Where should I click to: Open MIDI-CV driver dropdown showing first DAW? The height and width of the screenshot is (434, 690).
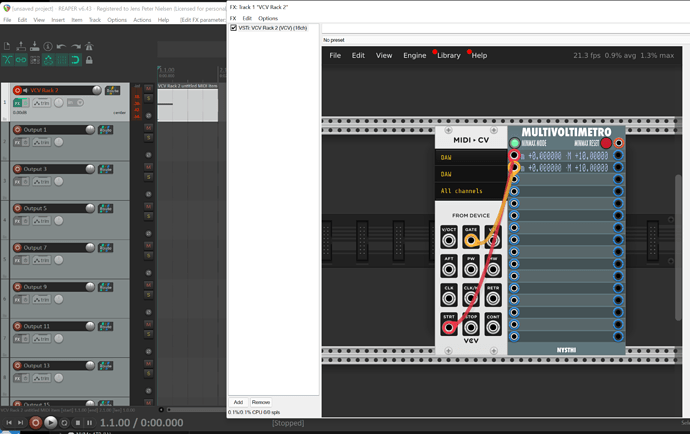tap(471, 157)
